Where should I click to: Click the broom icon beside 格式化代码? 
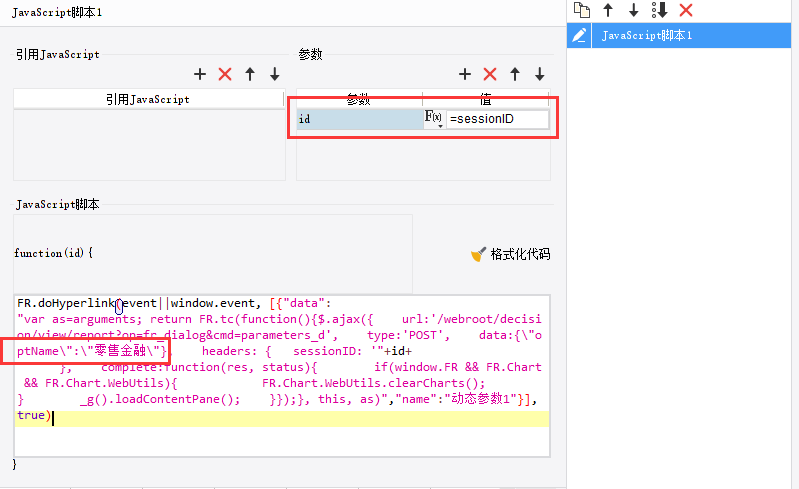point(478,254)
